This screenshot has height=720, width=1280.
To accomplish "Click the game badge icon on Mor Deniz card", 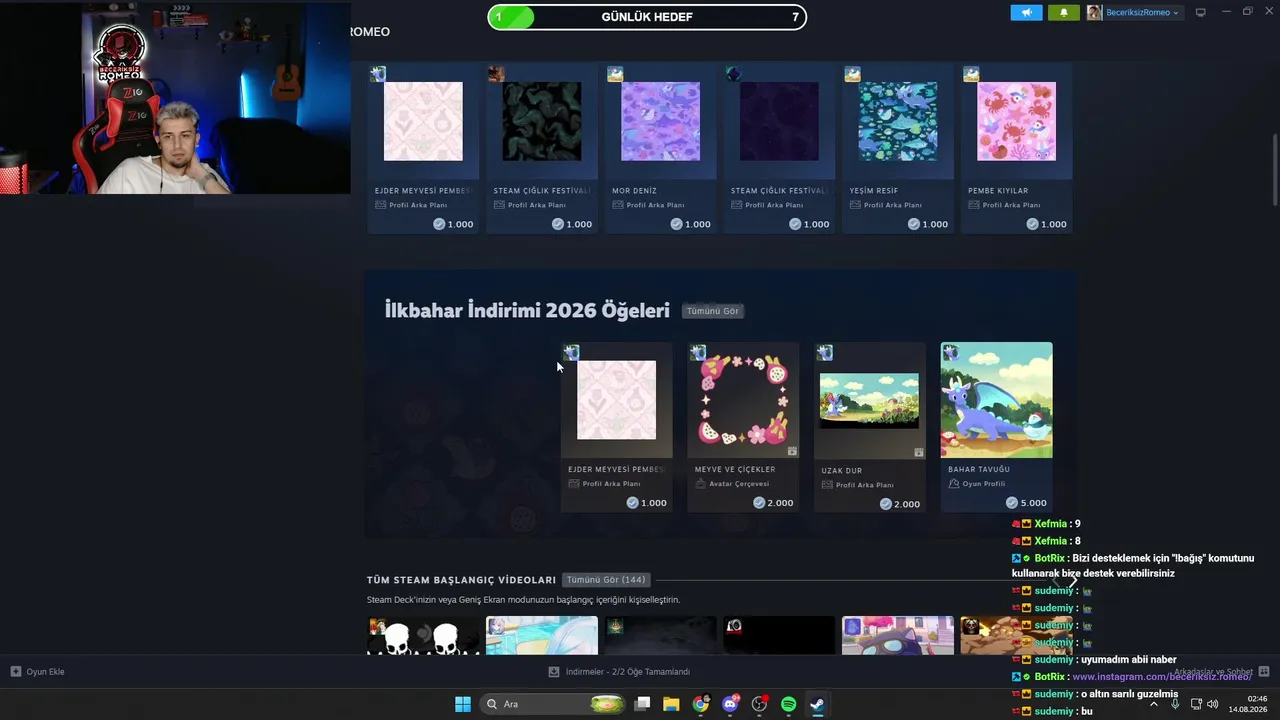I will (615, 74).
